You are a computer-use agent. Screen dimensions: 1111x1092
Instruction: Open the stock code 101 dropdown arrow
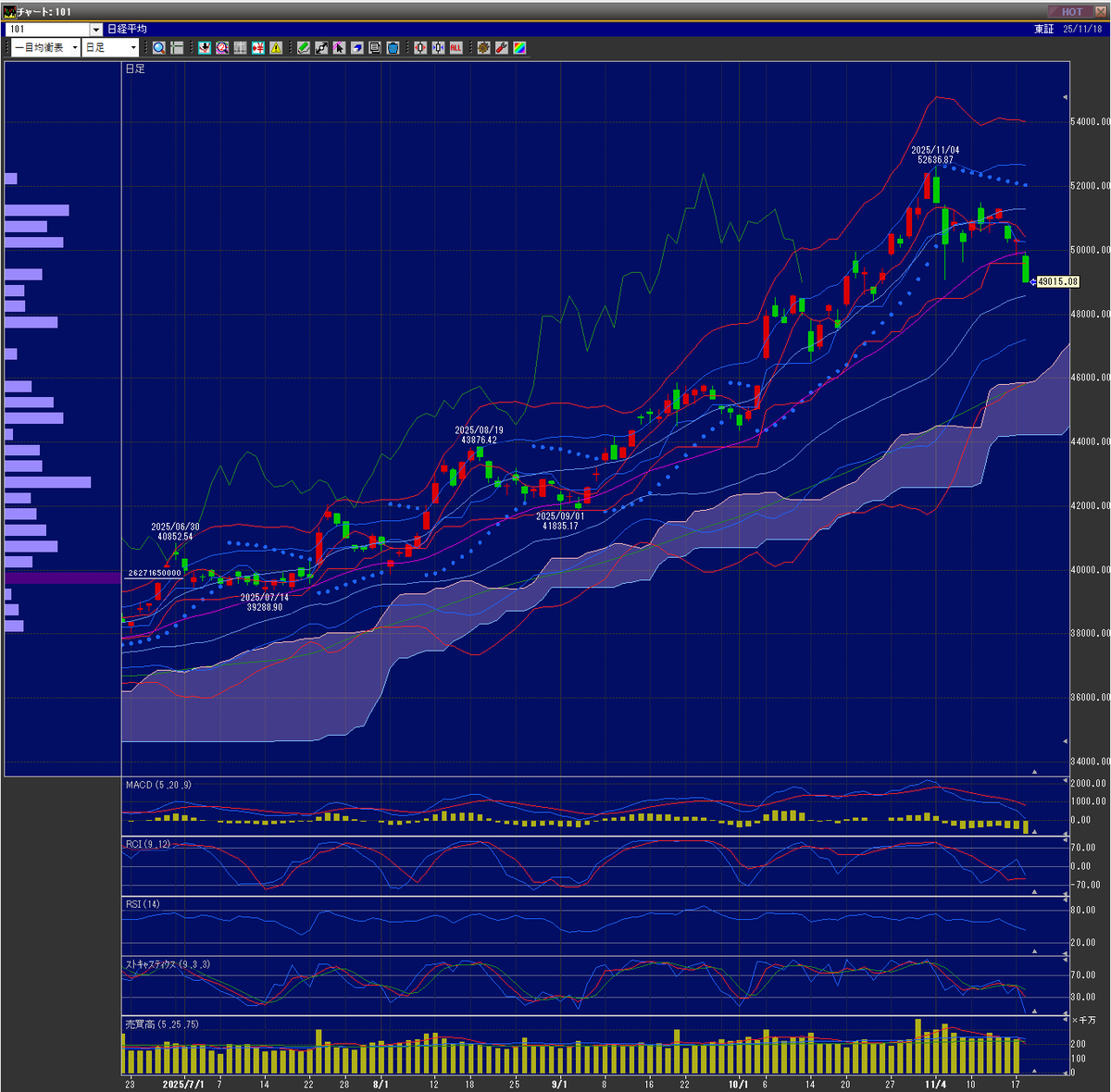(95, 30)
